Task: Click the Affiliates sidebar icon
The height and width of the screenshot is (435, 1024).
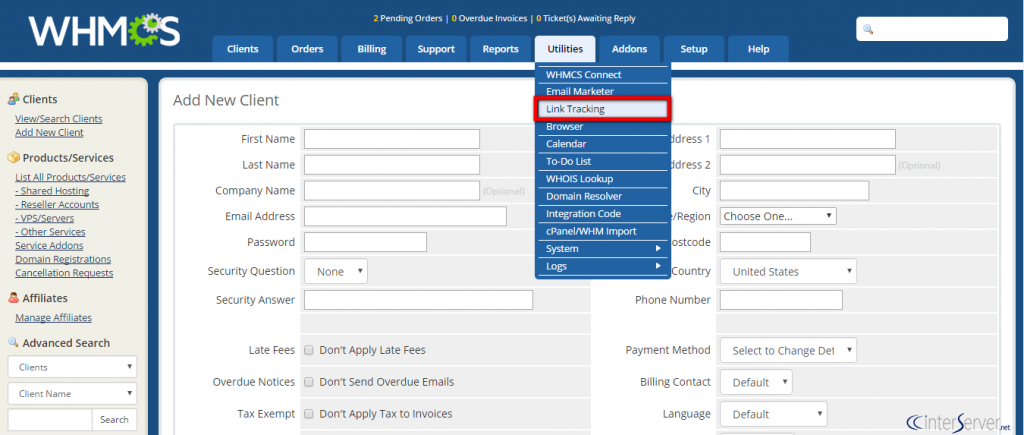Action: pyautogui.click(x=13, y=298)
